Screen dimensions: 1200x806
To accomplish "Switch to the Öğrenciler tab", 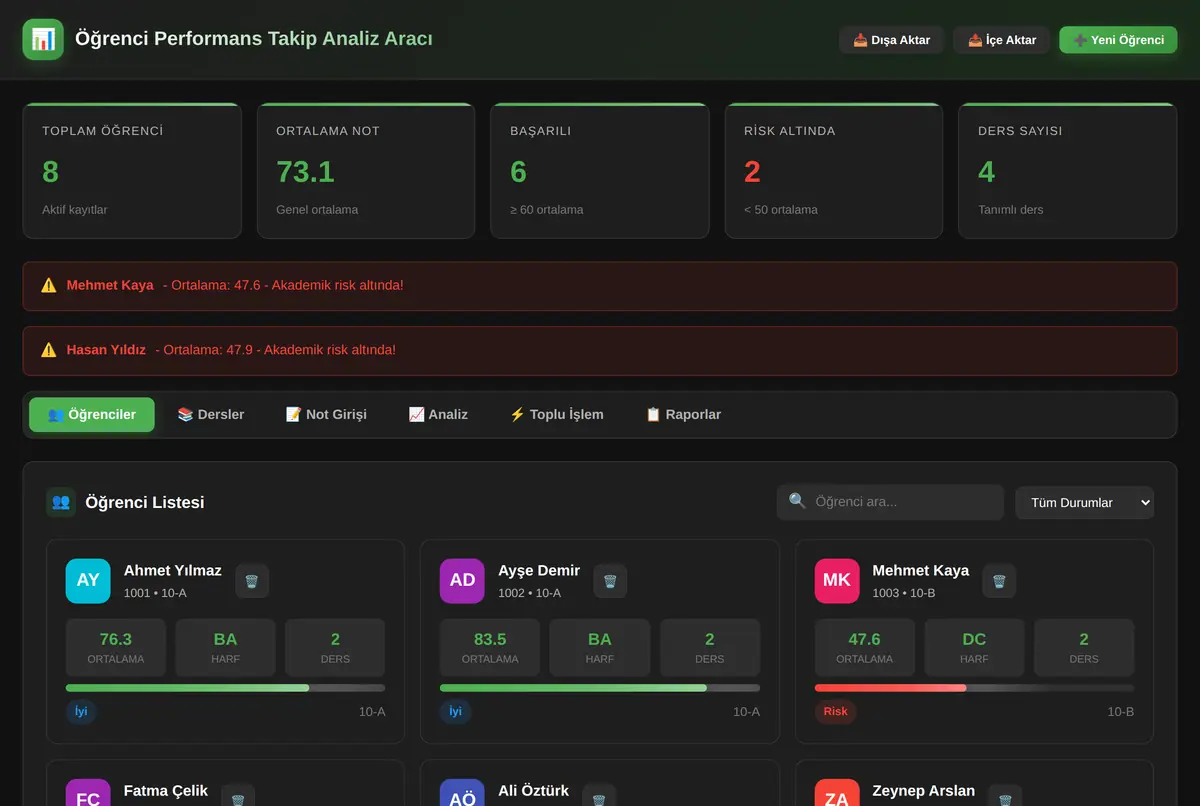I will 92,415.
